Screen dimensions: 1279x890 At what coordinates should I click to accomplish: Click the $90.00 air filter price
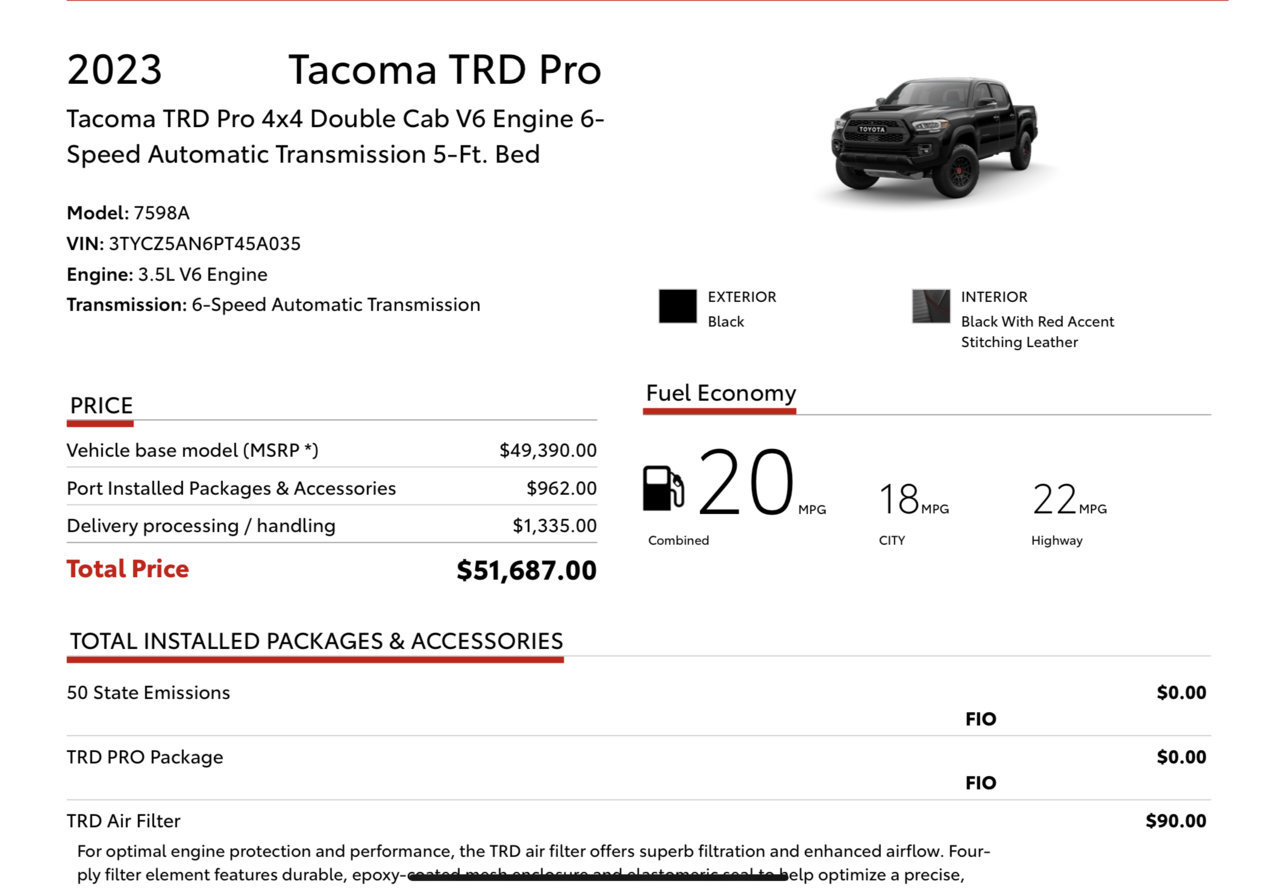[x=1176, y=821]
